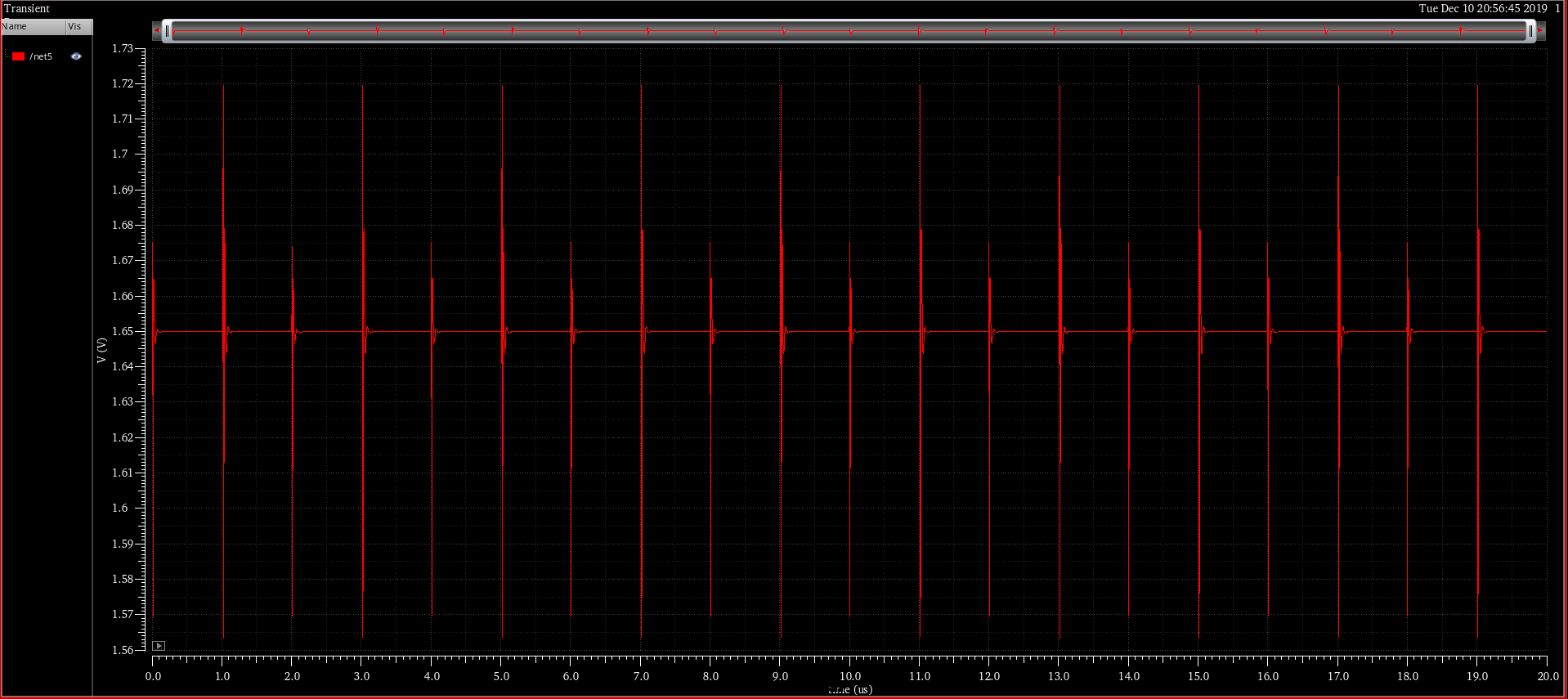Click the 10.0 x-axis tick label
1568x699 pixels.
pos(850,676)
